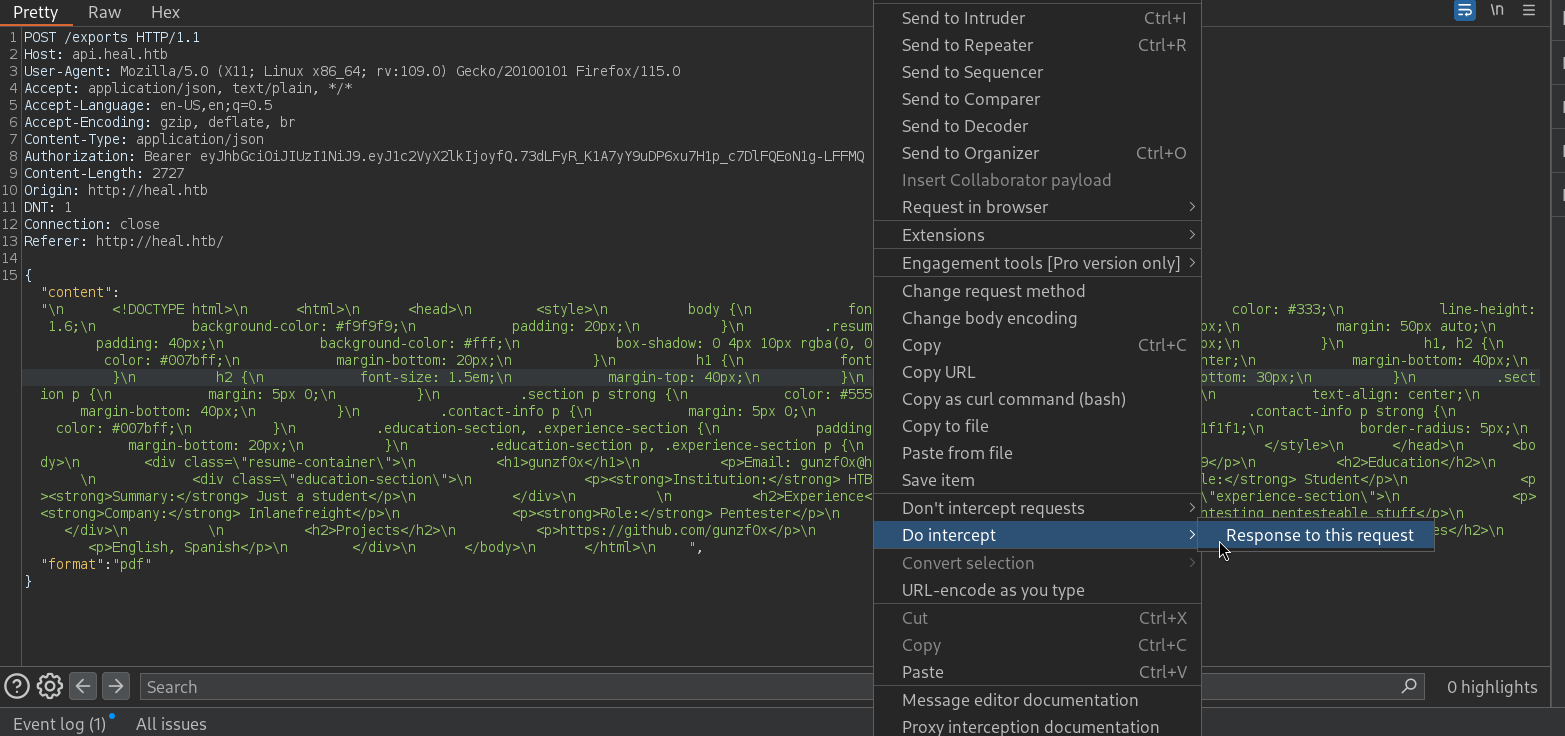Open the message editor hamburger menu
Viewport: 1565px width, 736px height.
[x=1529, y=10]
